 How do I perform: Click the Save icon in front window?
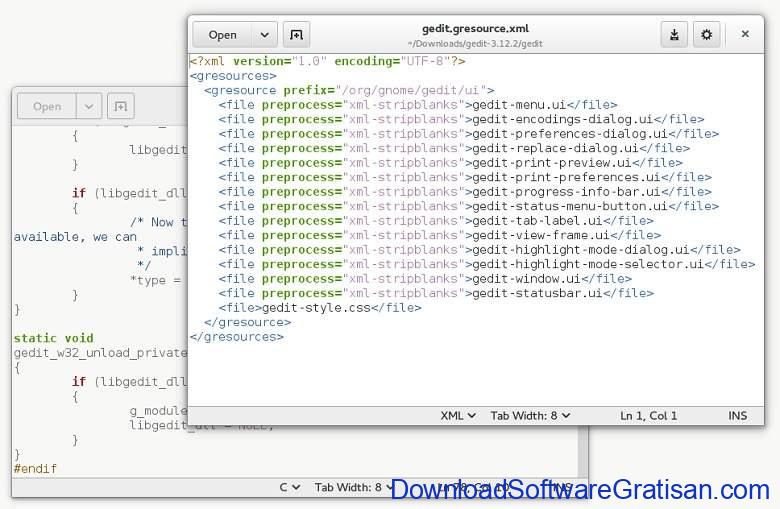(674, 34)
